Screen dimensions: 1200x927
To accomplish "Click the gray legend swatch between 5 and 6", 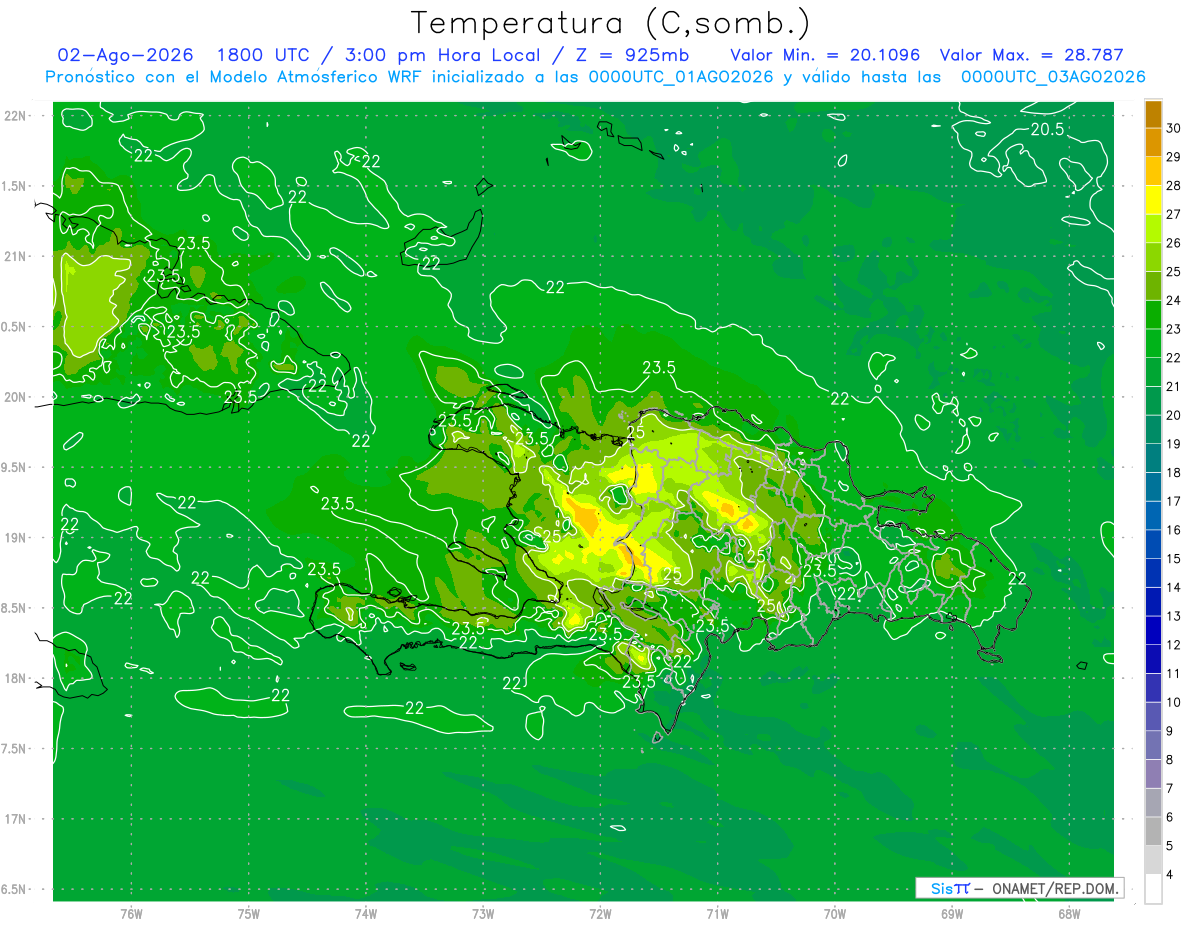I will point(1153,831).
